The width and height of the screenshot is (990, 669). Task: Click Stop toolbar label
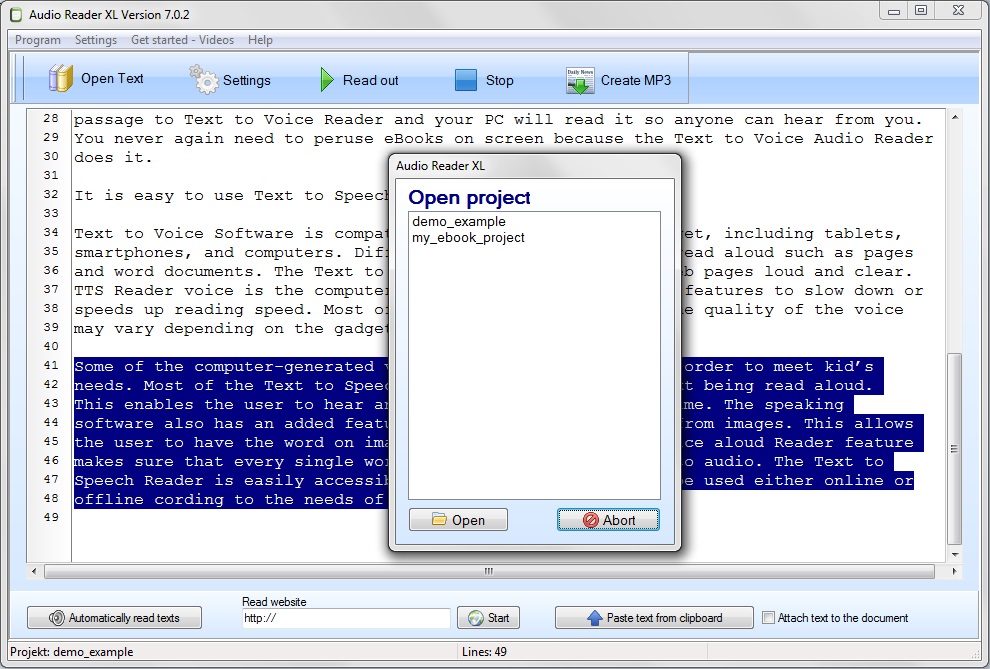pyautogui.click(x=499, y=80)
